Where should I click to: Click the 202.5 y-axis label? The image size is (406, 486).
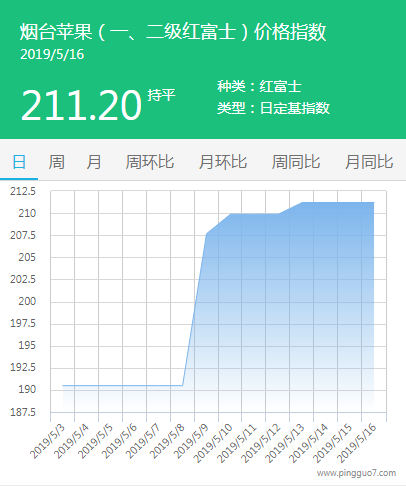pyautogui.click(x=23, y=279)
